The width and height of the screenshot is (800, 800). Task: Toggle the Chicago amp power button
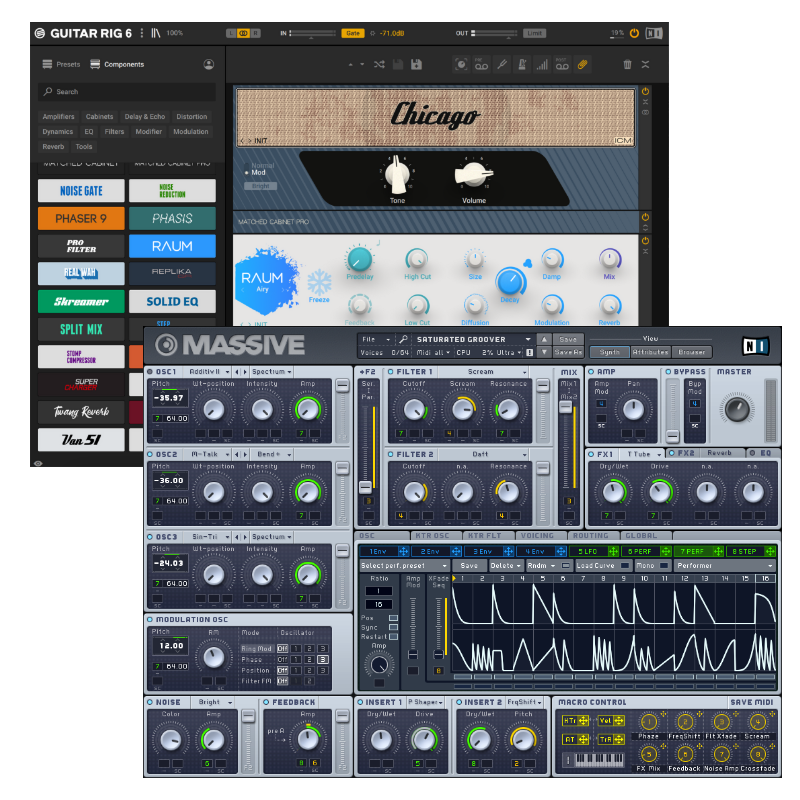coord(645,91)
